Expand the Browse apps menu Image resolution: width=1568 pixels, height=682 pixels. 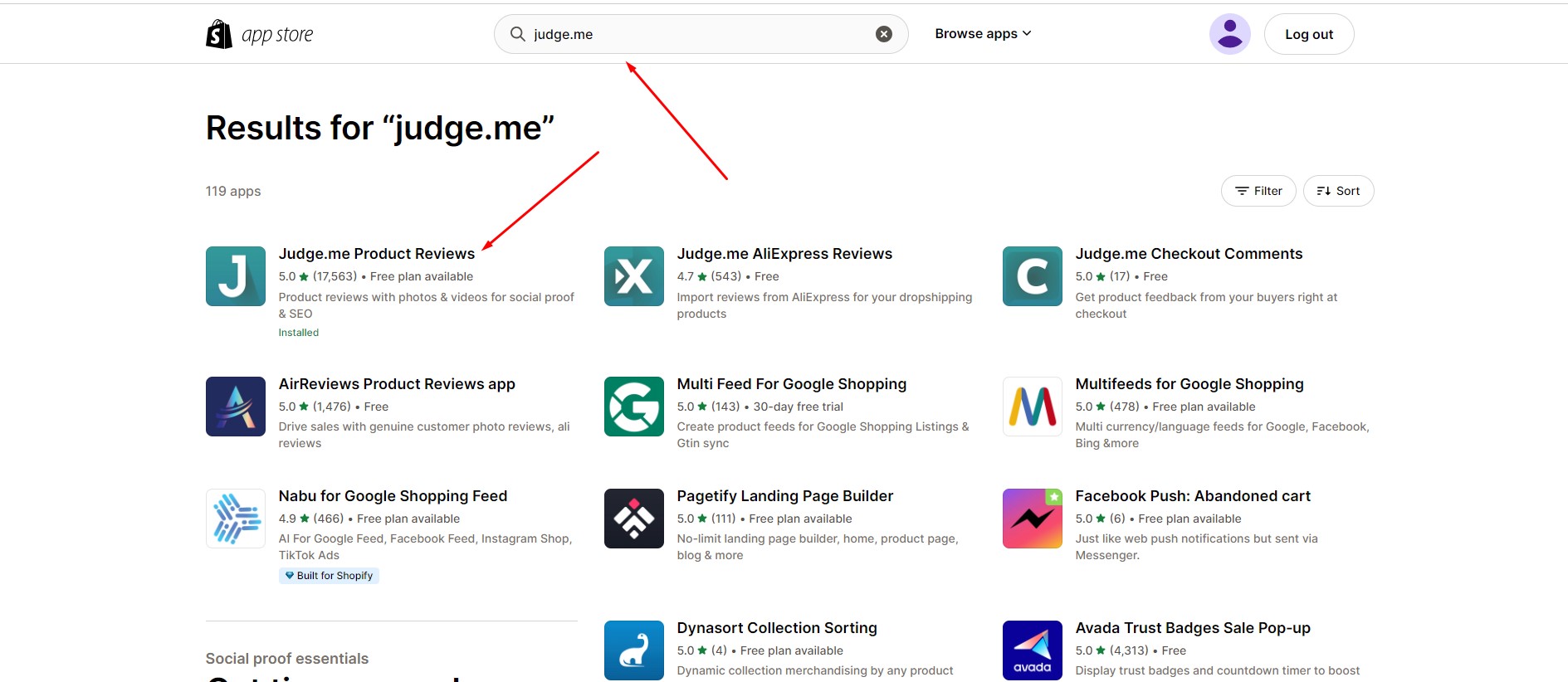click(x=983, y=34)
